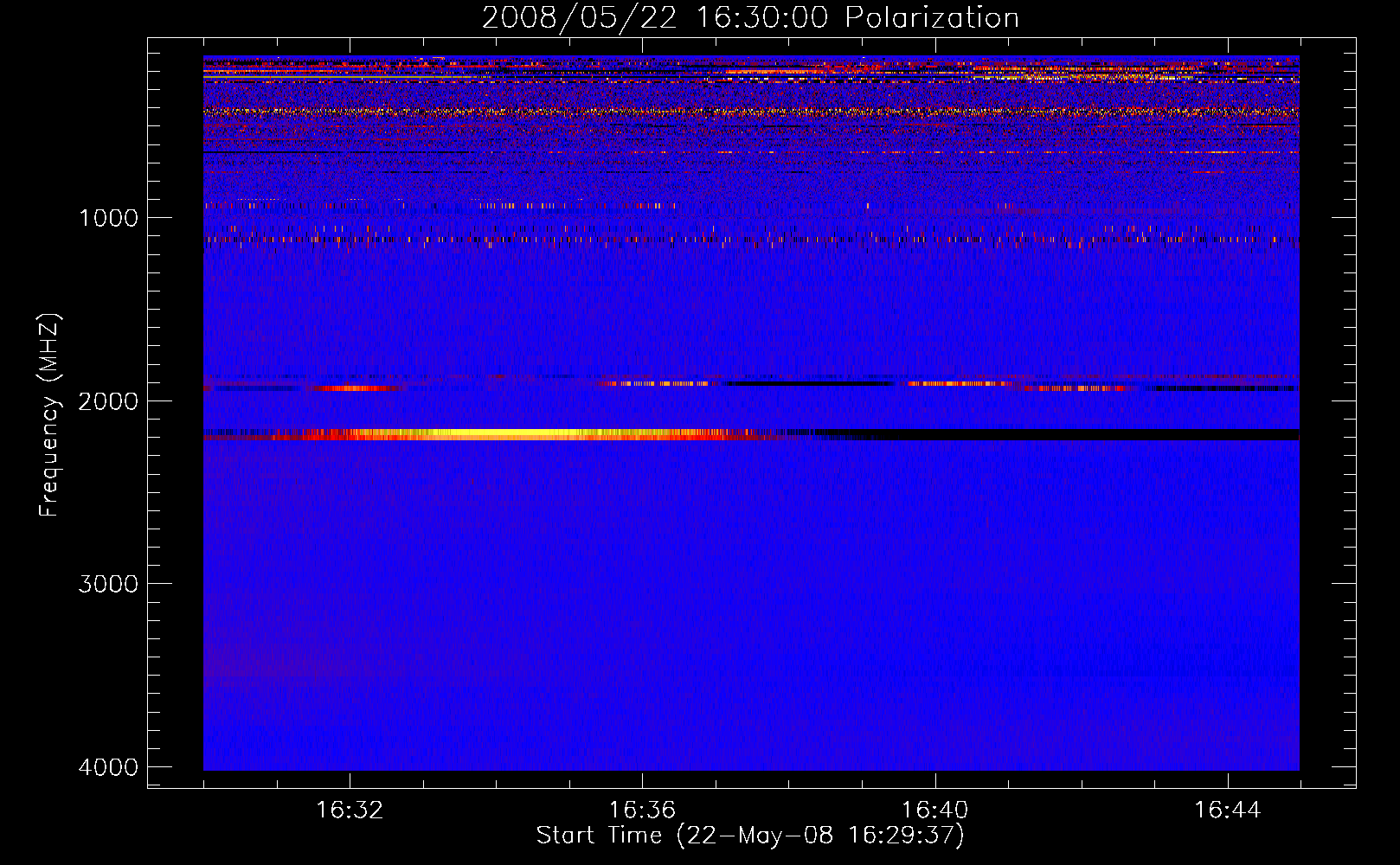Viewport: 1400px width, 865px height.
Task: Click the 16:40 time tick label
Action: tap(935, 811)
